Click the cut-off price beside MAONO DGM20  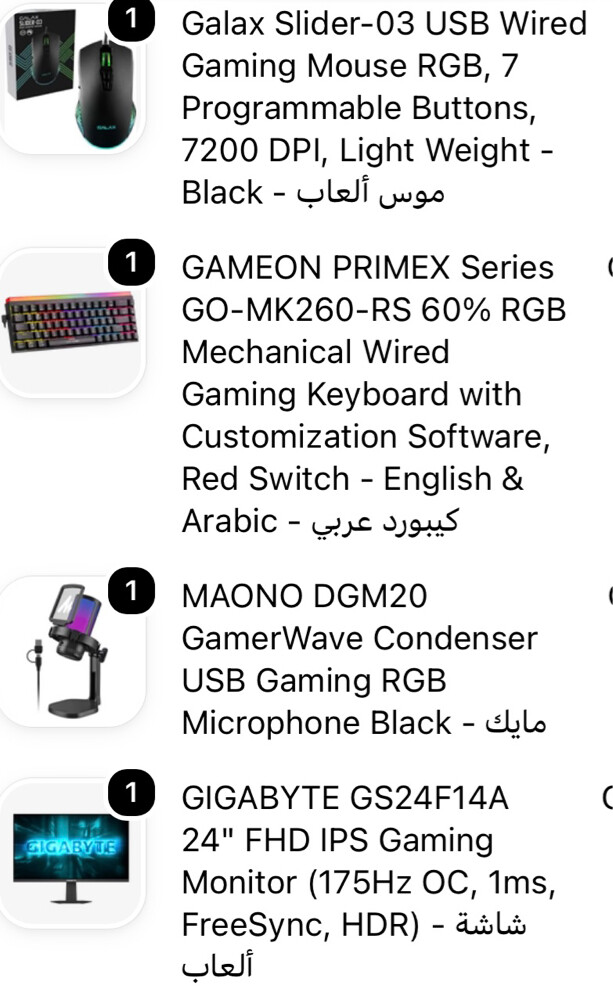coord(610,596)
